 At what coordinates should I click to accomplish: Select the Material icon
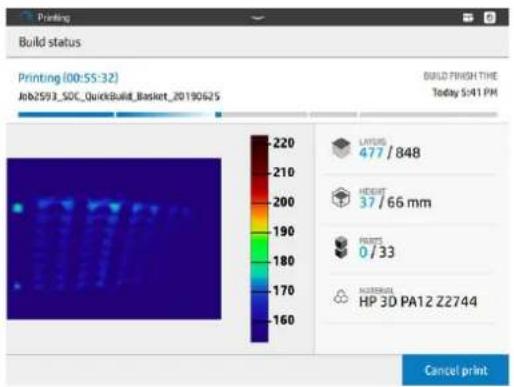[341, 296]
